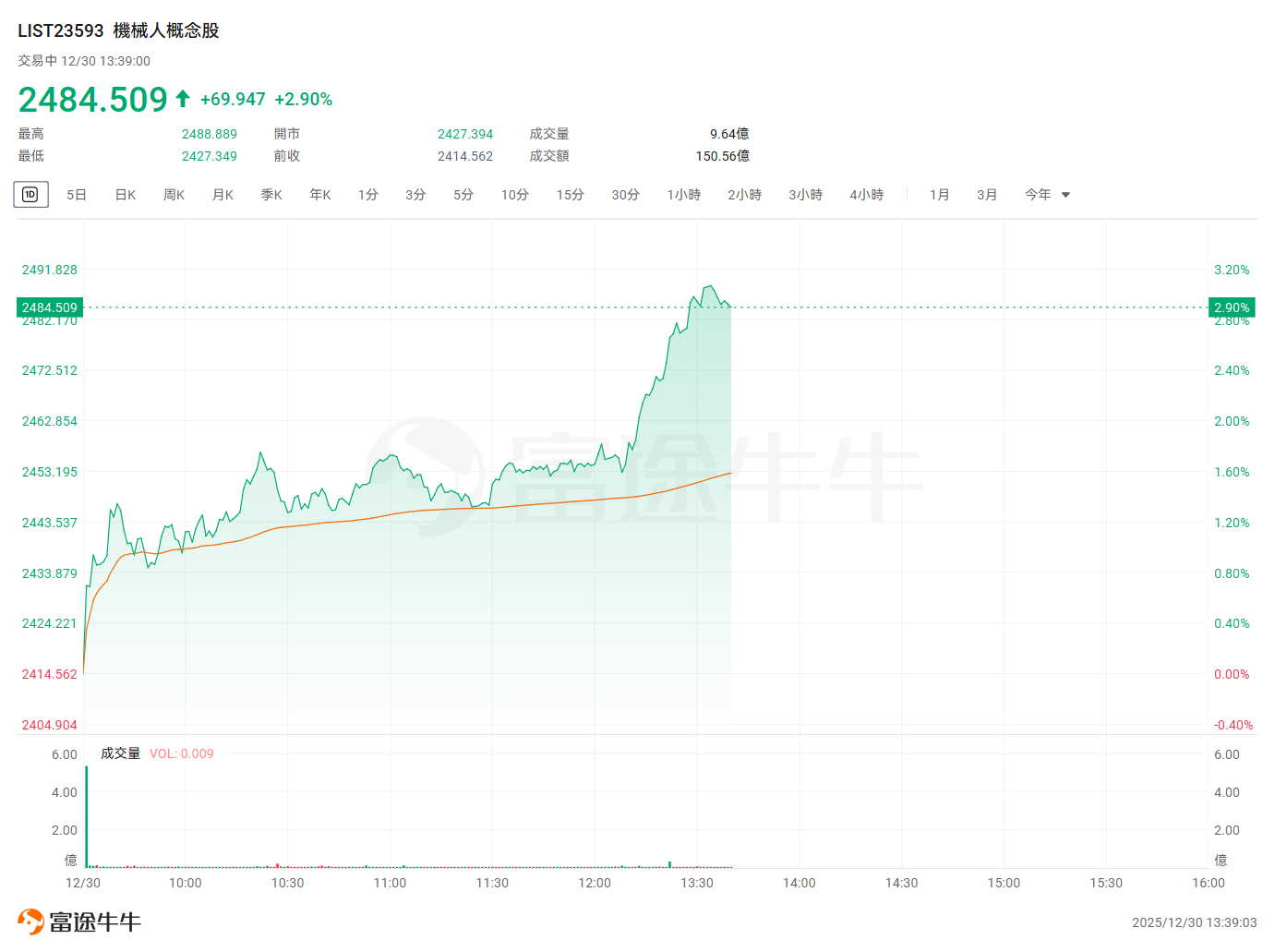
Task: Click the green up arrow beside price
Action: [x=183, y=99]
